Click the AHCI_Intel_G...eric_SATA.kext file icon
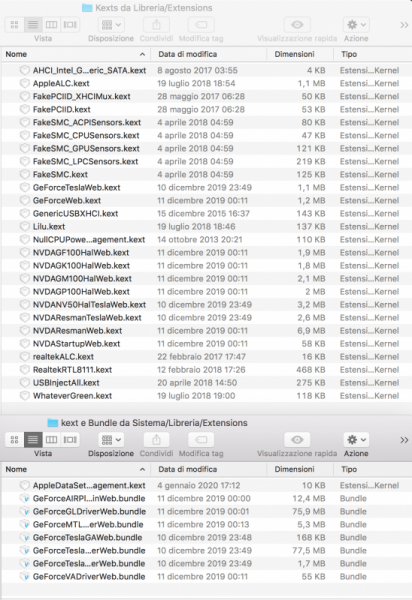412x600 pixels. pos(25,70)
